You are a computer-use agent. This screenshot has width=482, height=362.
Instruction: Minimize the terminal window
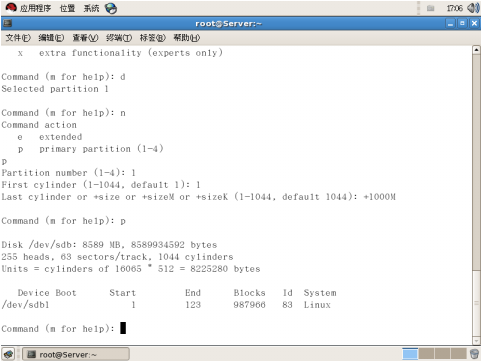click(450, 24)
